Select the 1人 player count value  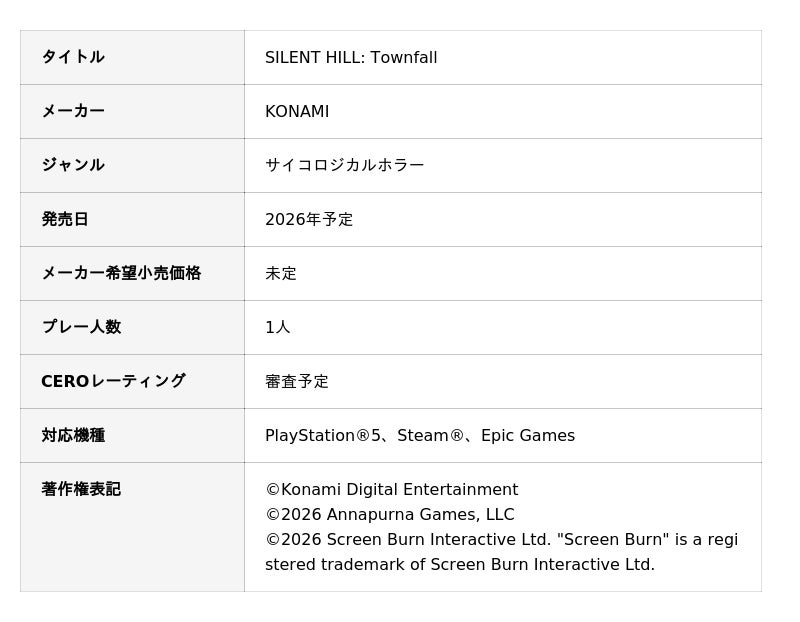[278, 328]
